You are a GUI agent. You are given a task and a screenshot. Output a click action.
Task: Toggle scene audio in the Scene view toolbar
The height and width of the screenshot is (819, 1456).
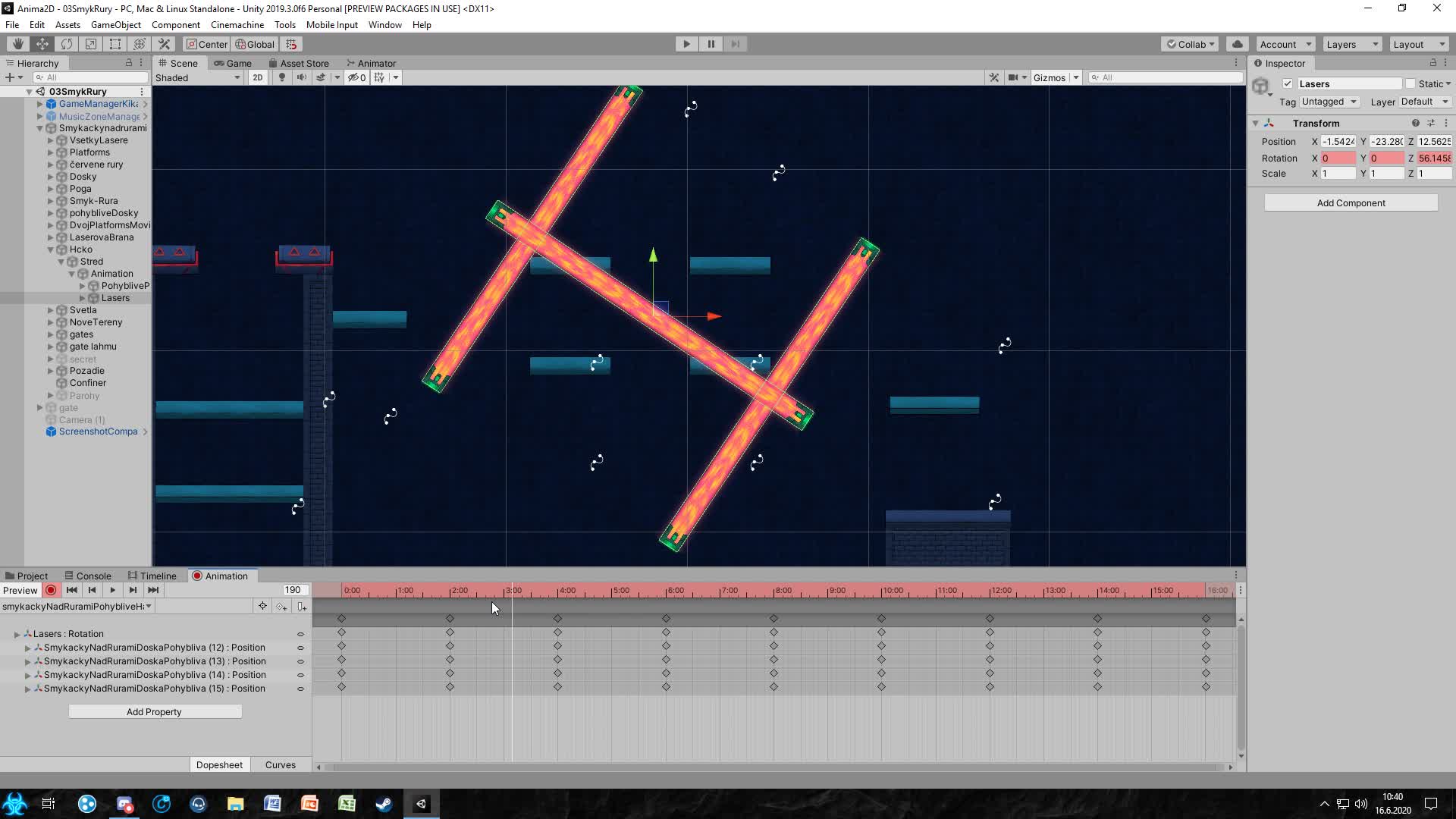click(303, 77)
